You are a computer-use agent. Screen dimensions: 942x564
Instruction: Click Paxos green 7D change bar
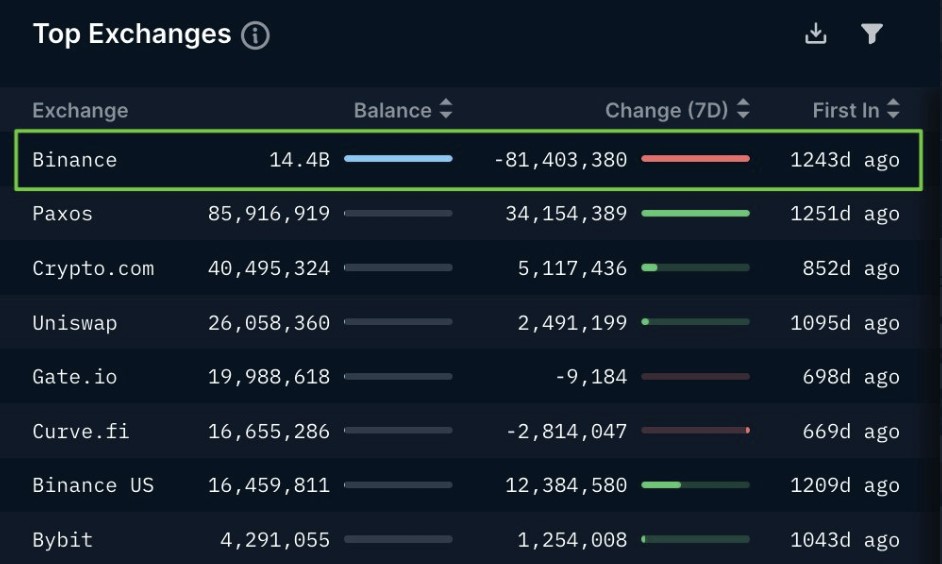(x=695, y=213)
